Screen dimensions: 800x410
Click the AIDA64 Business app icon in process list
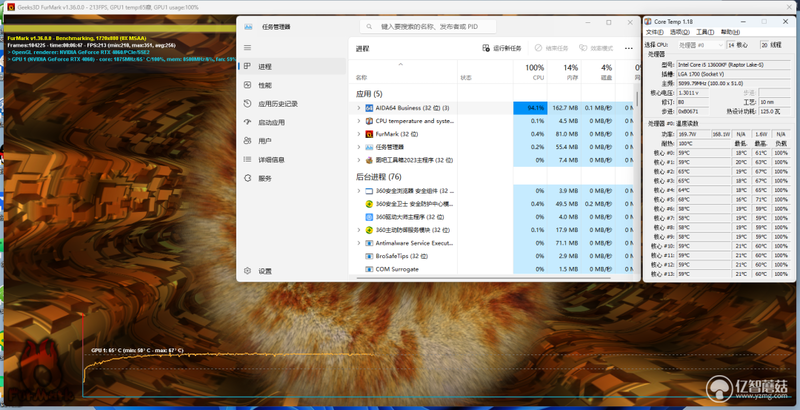click(369, 108)
